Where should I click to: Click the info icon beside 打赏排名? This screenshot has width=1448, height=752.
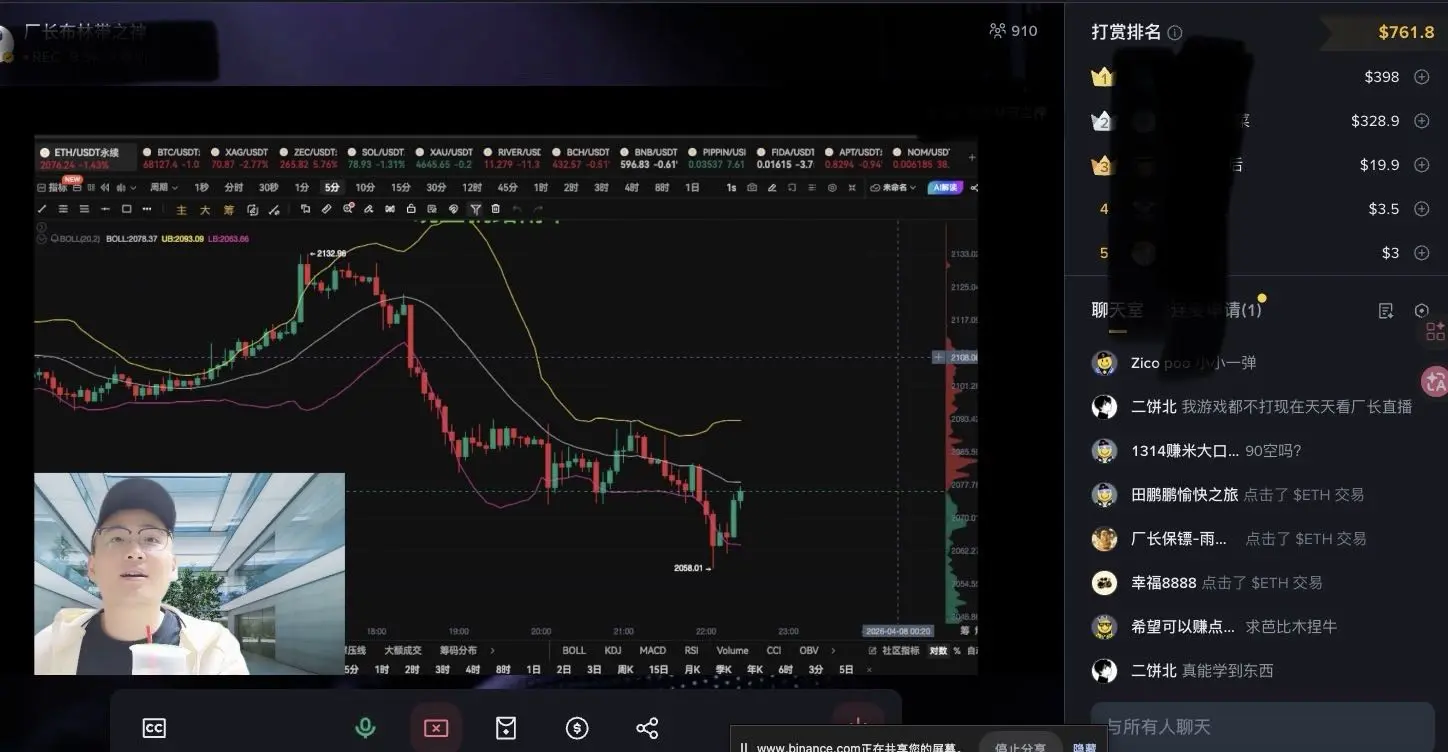click(1175, 33)
